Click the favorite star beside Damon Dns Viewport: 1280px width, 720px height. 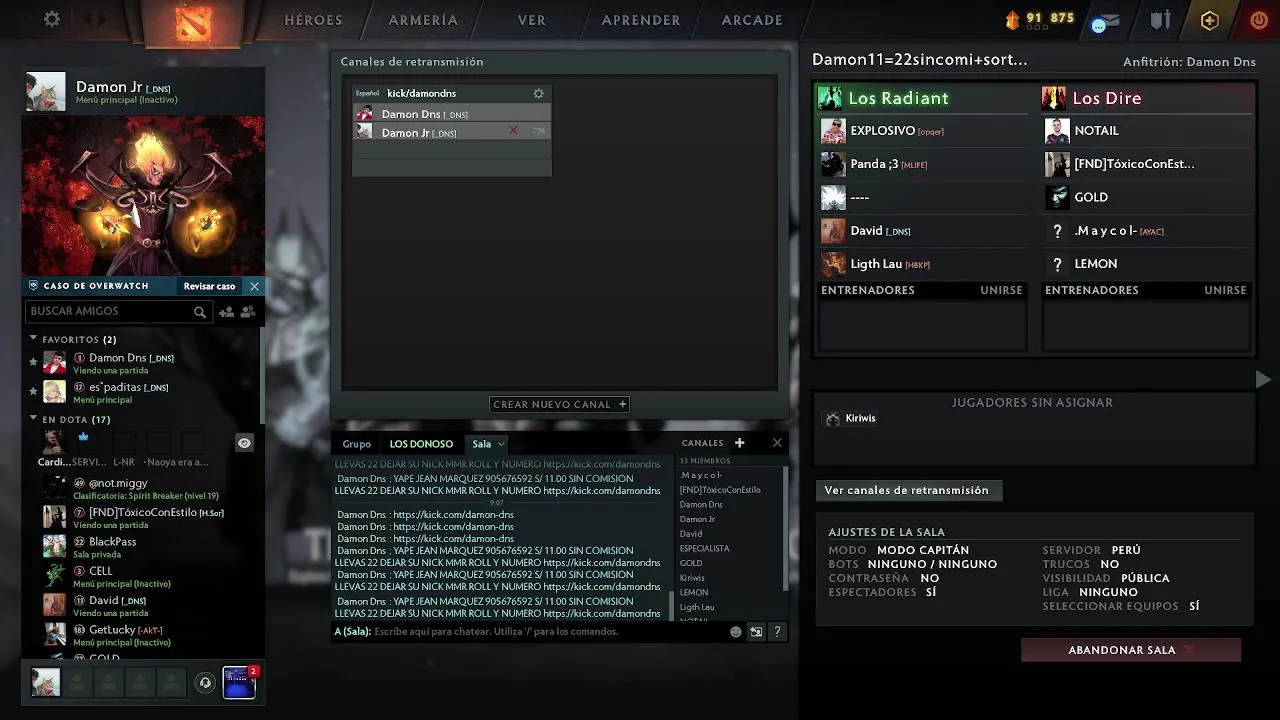[33, 362]
